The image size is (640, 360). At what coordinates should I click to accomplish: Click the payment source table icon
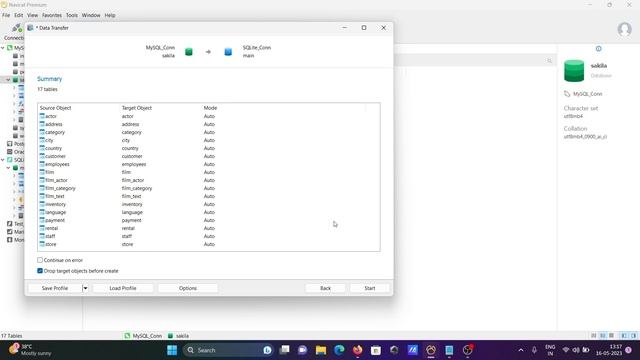tap(42, 220)
